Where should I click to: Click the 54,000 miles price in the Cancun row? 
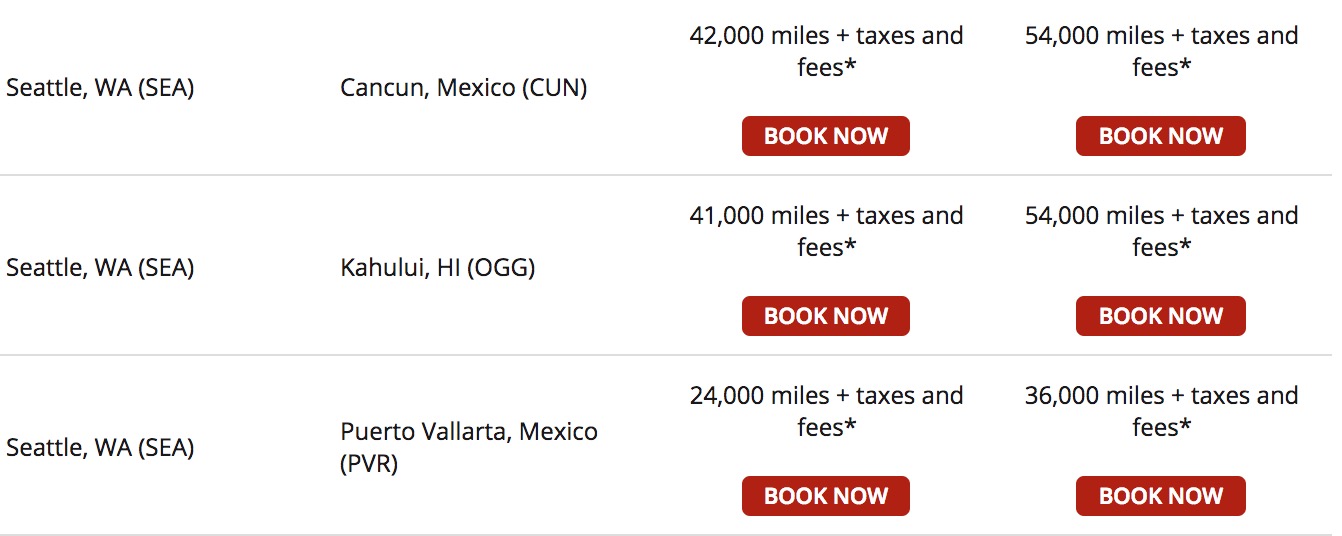(1161, 51)
